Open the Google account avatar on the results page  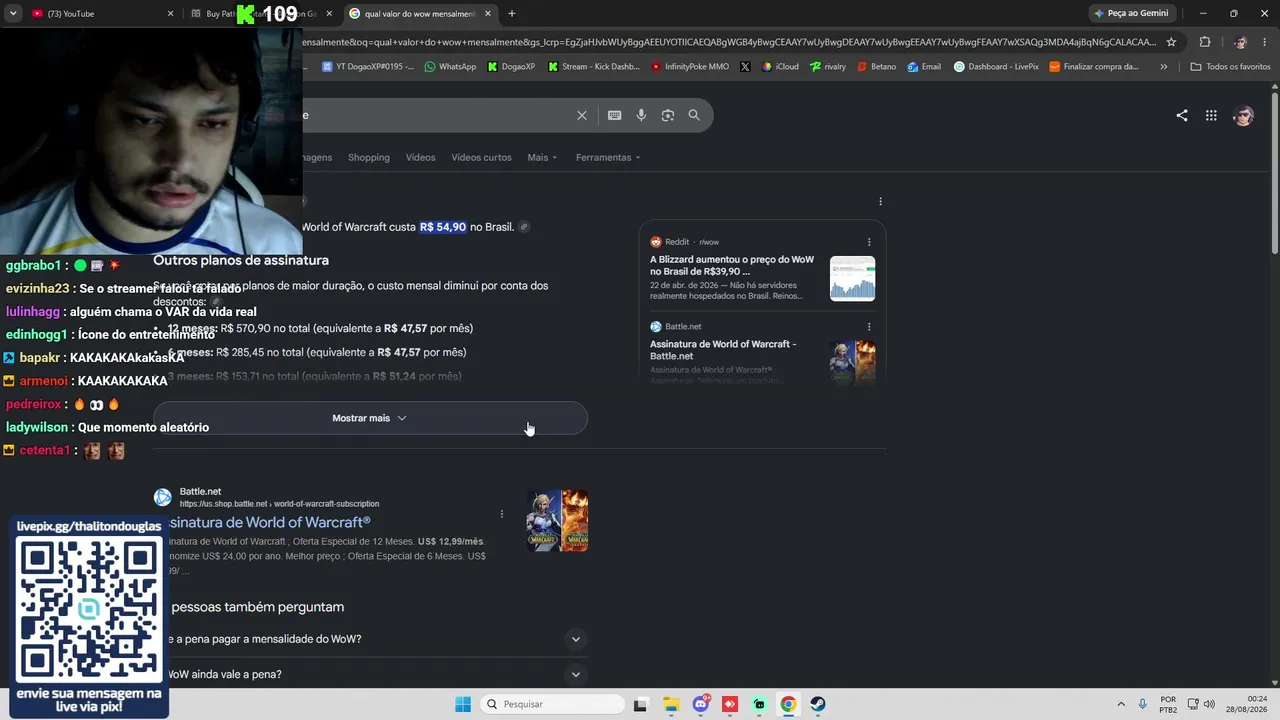tap(1243, 115)
